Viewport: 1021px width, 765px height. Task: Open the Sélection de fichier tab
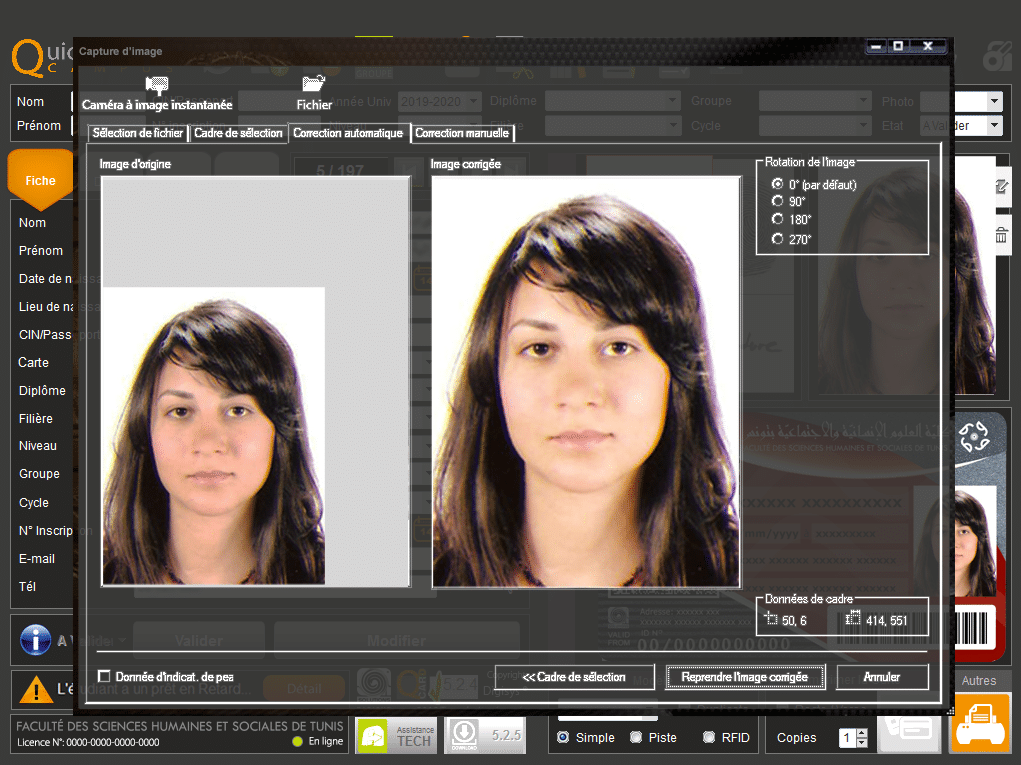(138, 133)
